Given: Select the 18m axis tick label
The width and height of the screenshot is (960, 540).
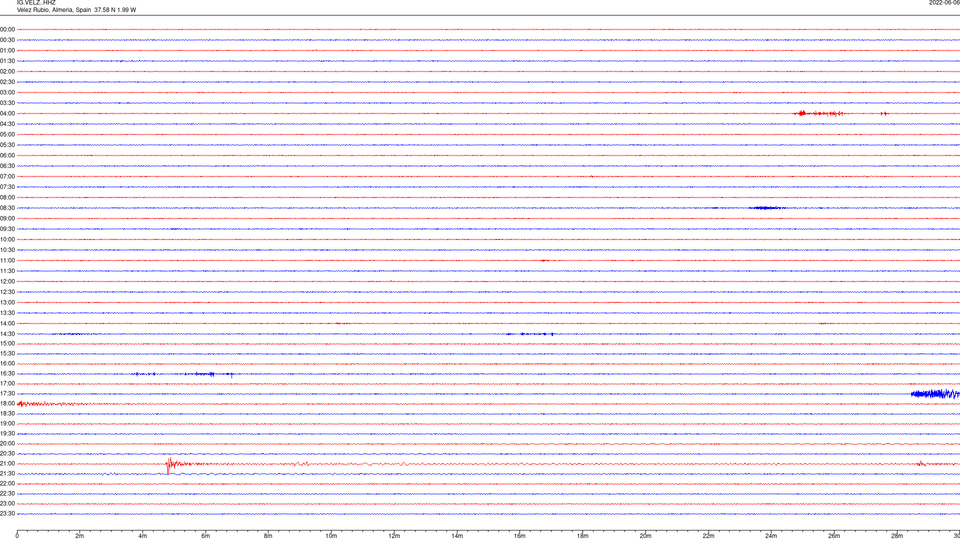Looking at the screenshot, I should [x=583, y=536].
